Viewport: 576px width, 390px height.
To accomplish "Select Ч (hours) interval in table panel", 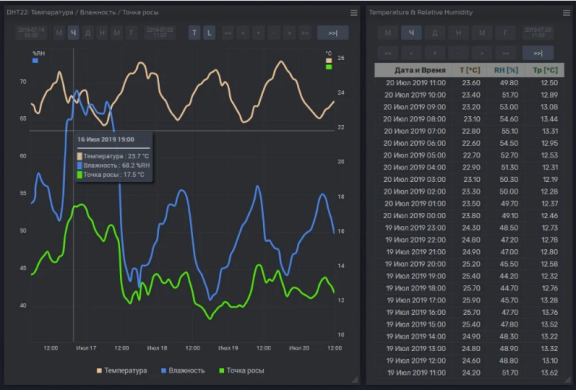I will tap(411, 33).
